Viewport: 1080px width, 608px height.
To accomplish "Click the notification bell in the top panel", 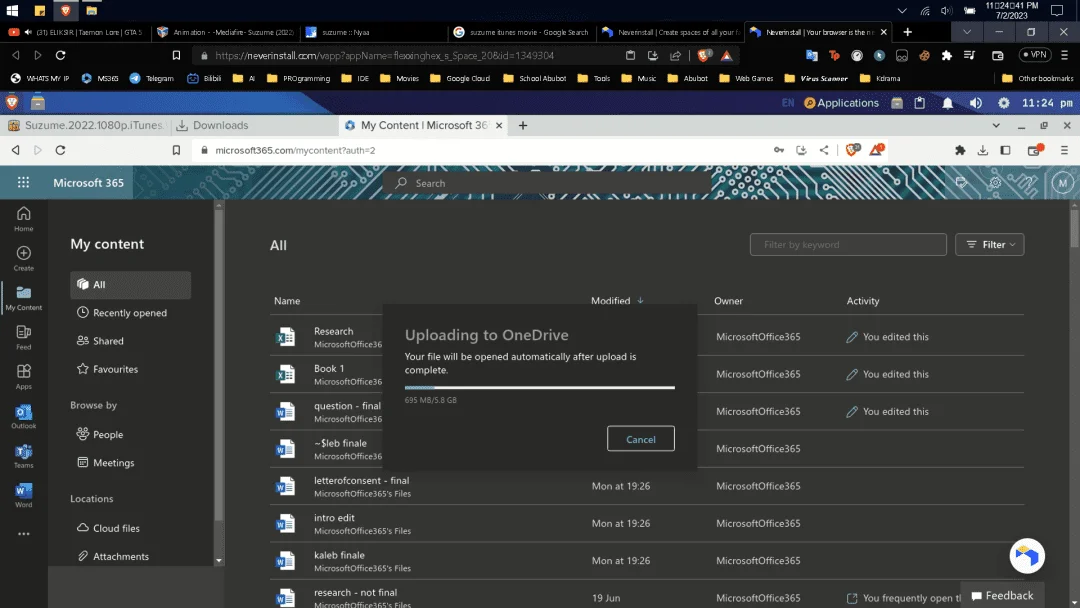I will pos(948,103).
